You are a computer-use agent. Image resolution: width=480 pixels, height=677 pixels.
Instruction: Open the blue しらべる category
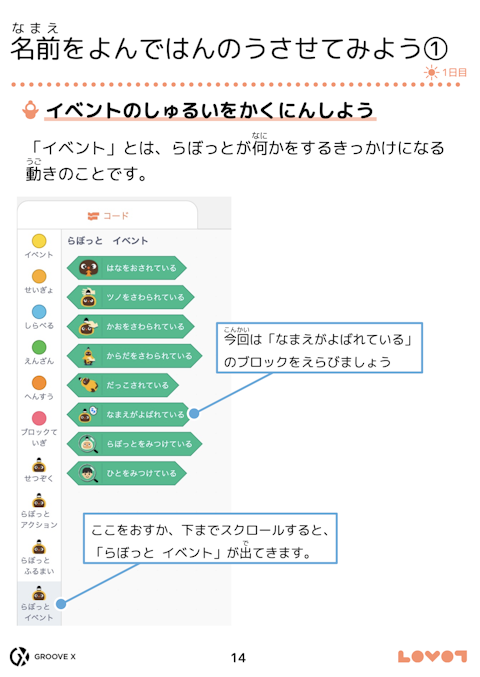[39, 312]
